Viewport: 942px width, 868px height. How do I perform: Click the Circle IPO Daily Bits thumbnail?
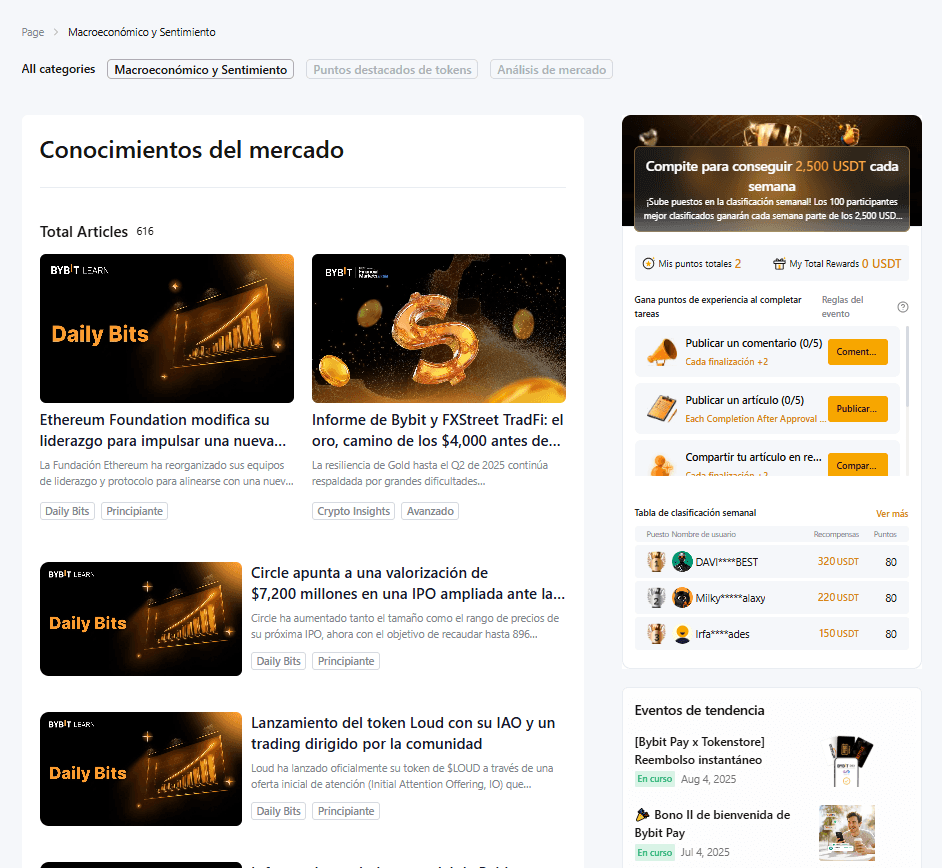pyautogui.click(x=141, y=619)
